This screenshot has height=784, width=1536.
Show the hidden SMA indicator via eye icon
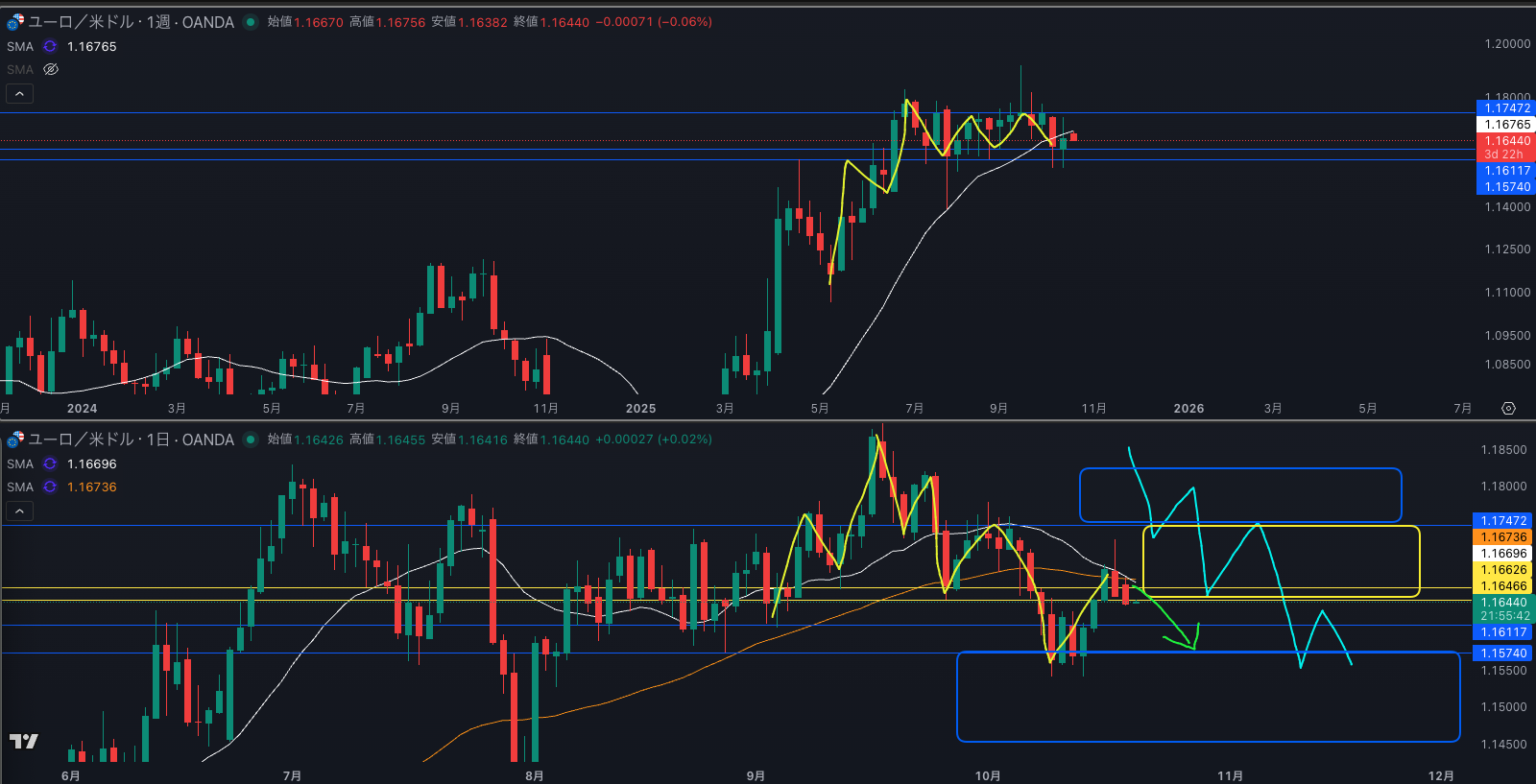(51, 69)
